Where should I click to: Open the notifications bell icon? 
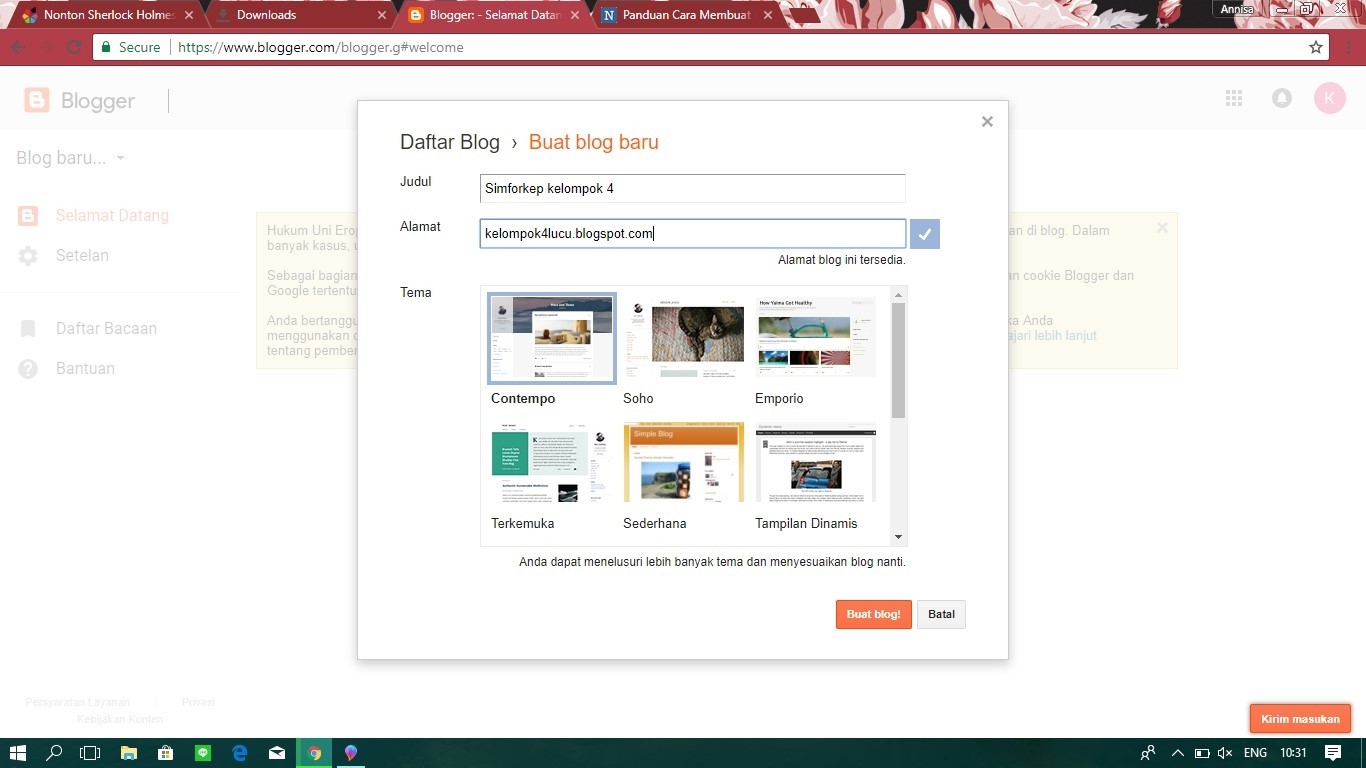1281,98
